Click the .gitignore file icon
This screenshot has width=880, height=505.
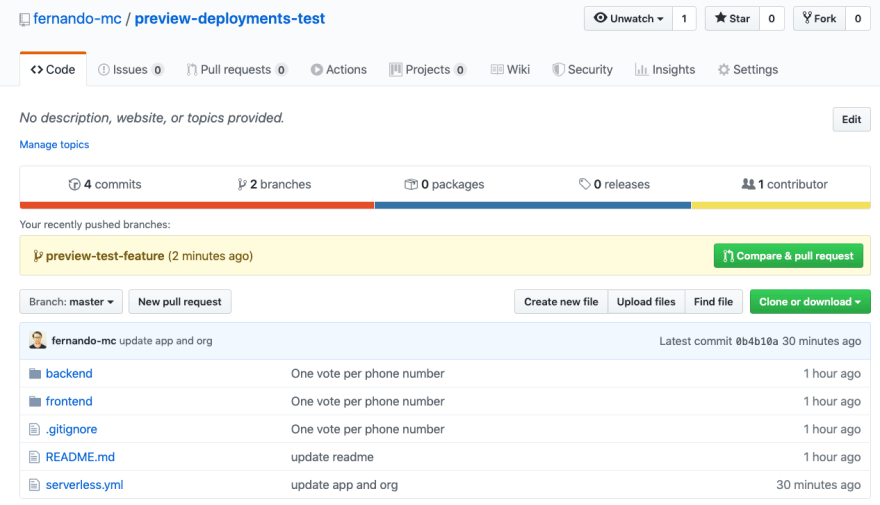[x=34, y=429]
